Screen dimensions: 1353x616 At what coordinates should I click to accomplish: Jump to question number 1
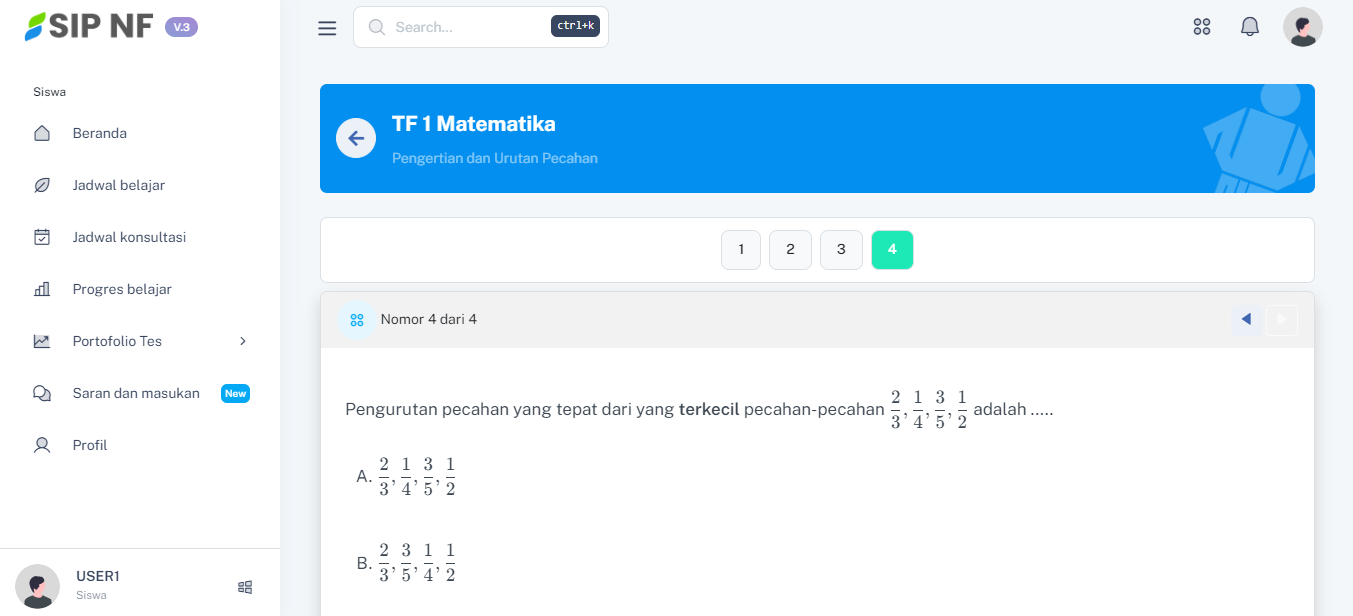[x=741, y=250]
